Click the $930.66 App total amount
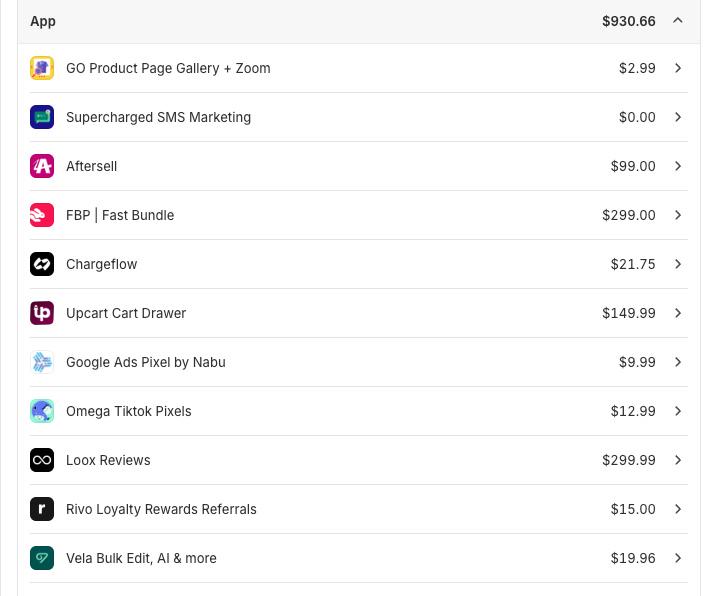Screen dimensions: 717x596 628,21
